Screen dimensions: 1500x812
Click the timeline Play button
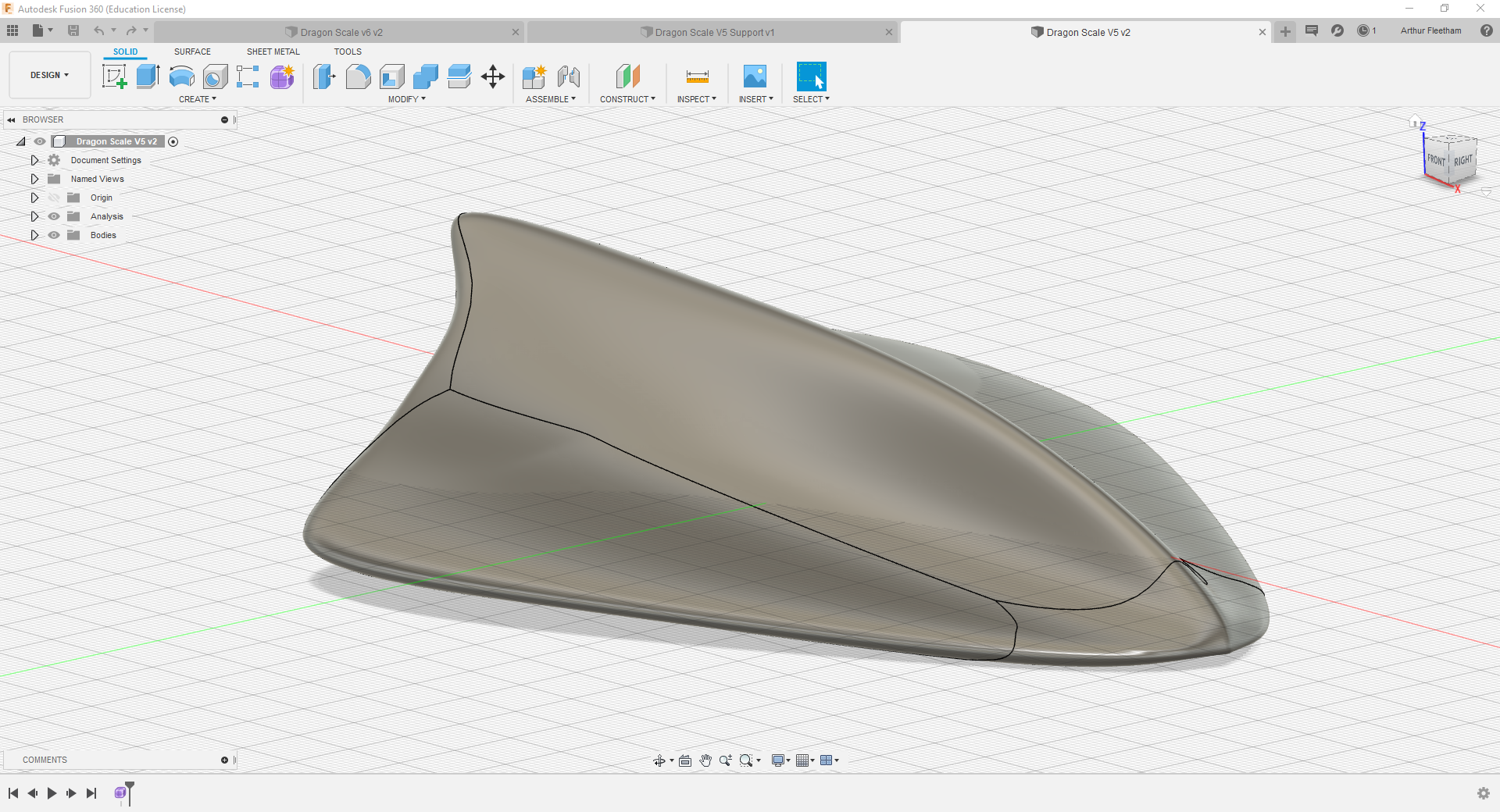(52, 793)
